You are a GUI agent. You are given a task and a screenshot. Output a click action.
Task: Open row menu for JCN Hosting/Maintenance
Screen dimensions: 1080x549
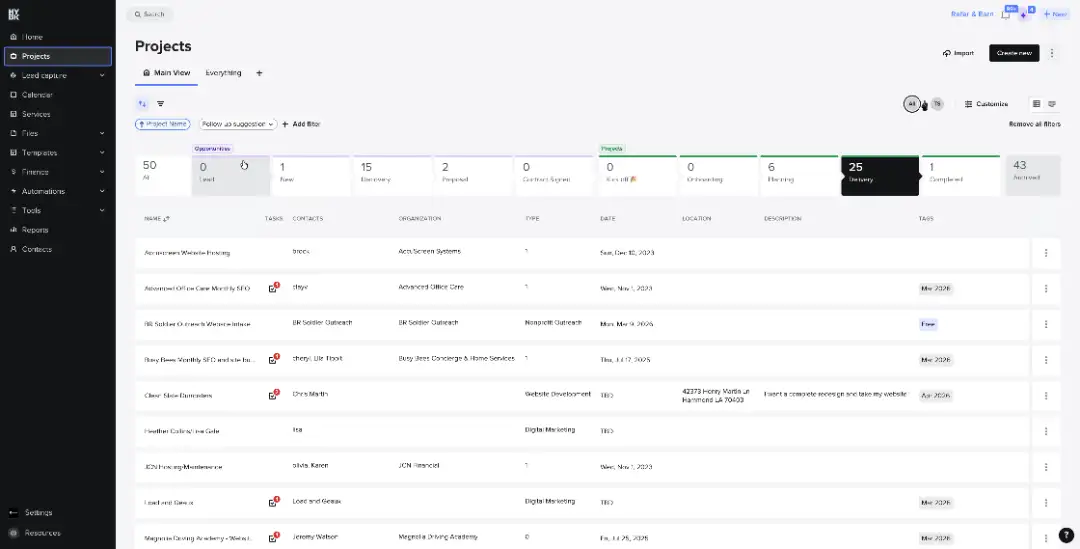pos(1046,467)
